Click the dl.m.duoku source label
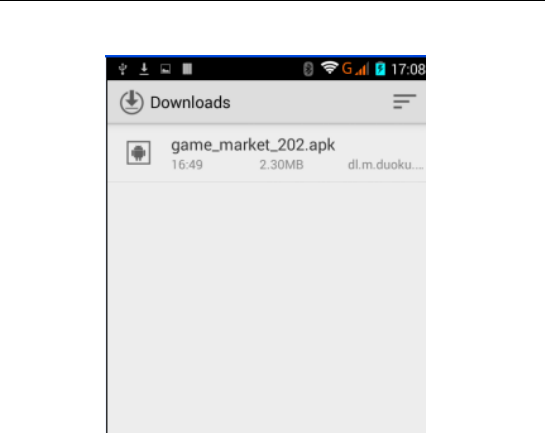 pyautogui.click(x=386, y=165)
